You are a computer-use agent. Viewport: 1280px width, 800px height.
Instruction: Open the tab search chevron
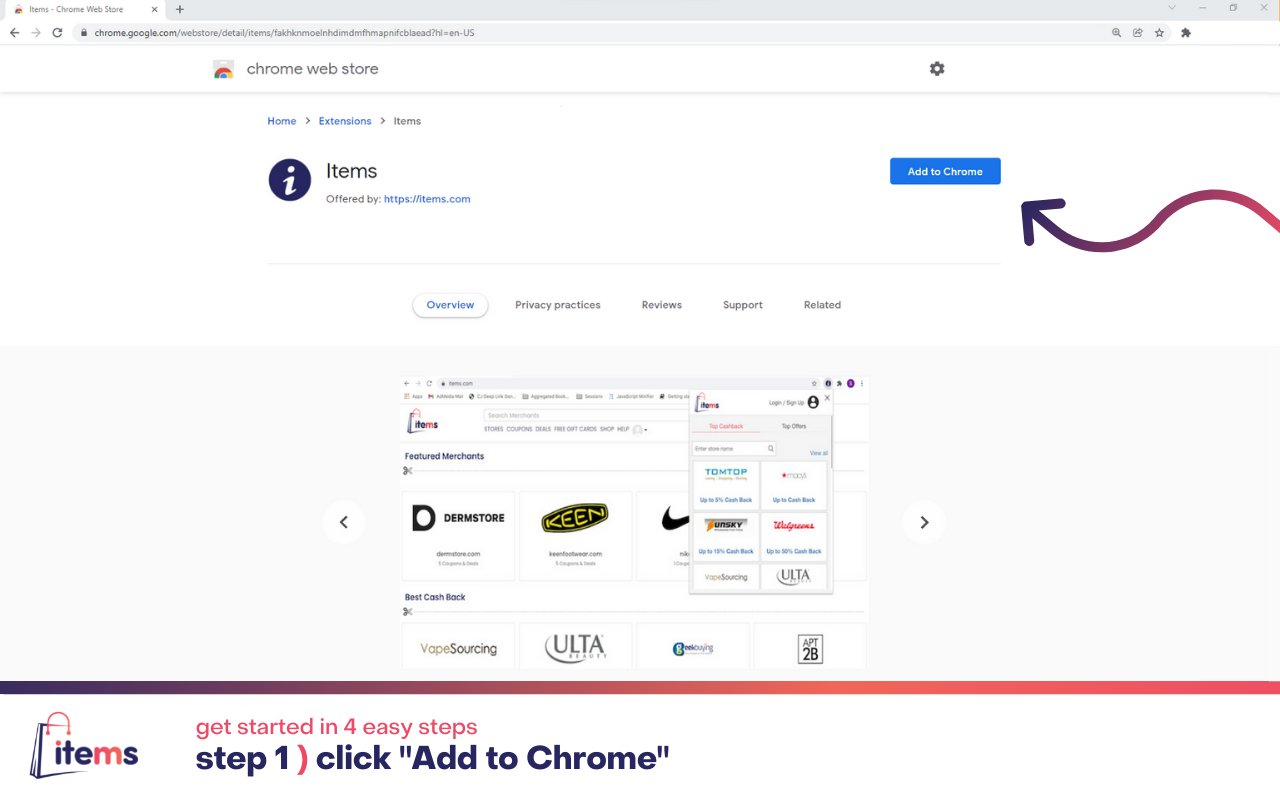1172,8
